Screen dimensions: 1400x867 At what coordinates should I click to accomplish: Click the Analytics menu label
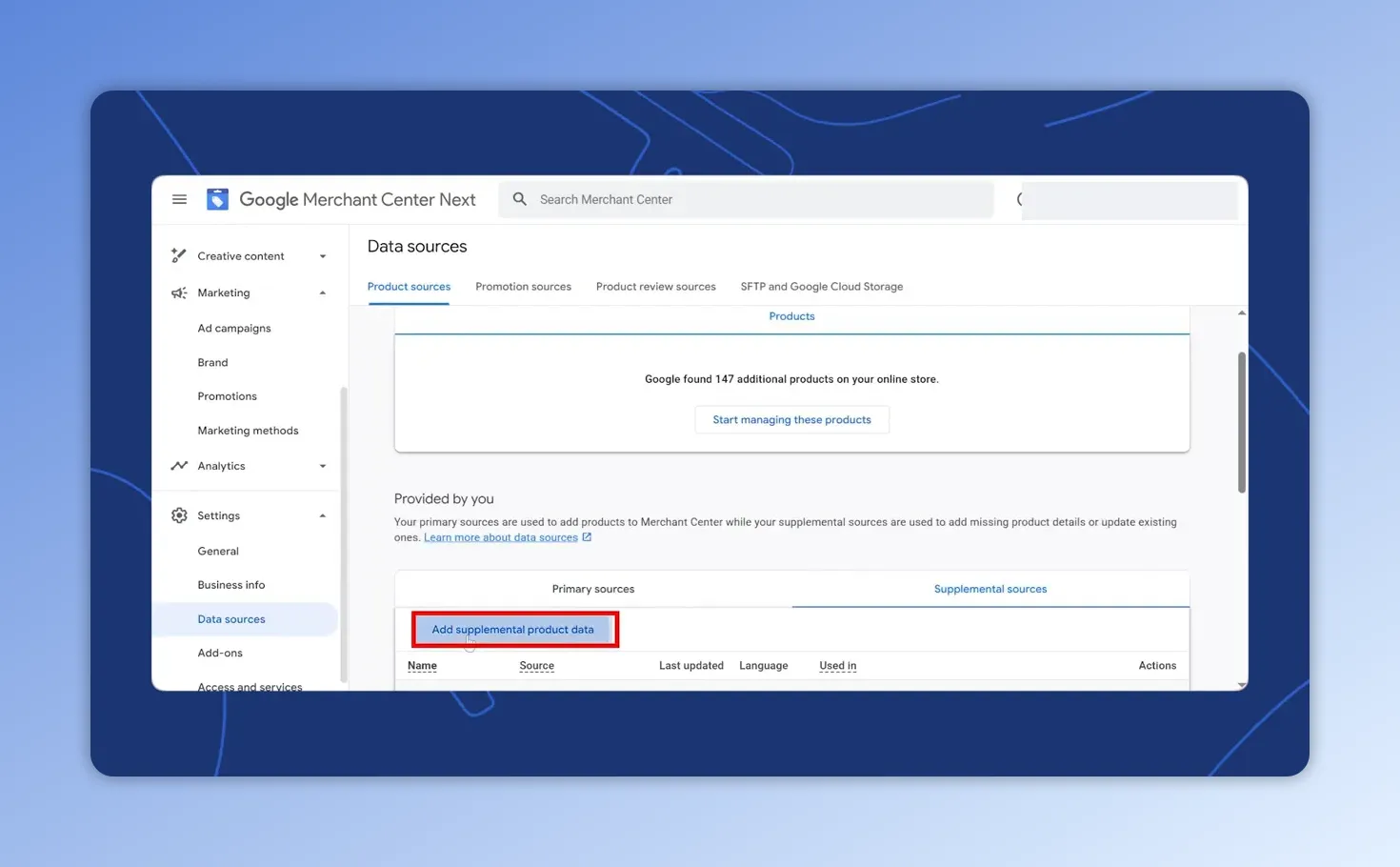221,466
